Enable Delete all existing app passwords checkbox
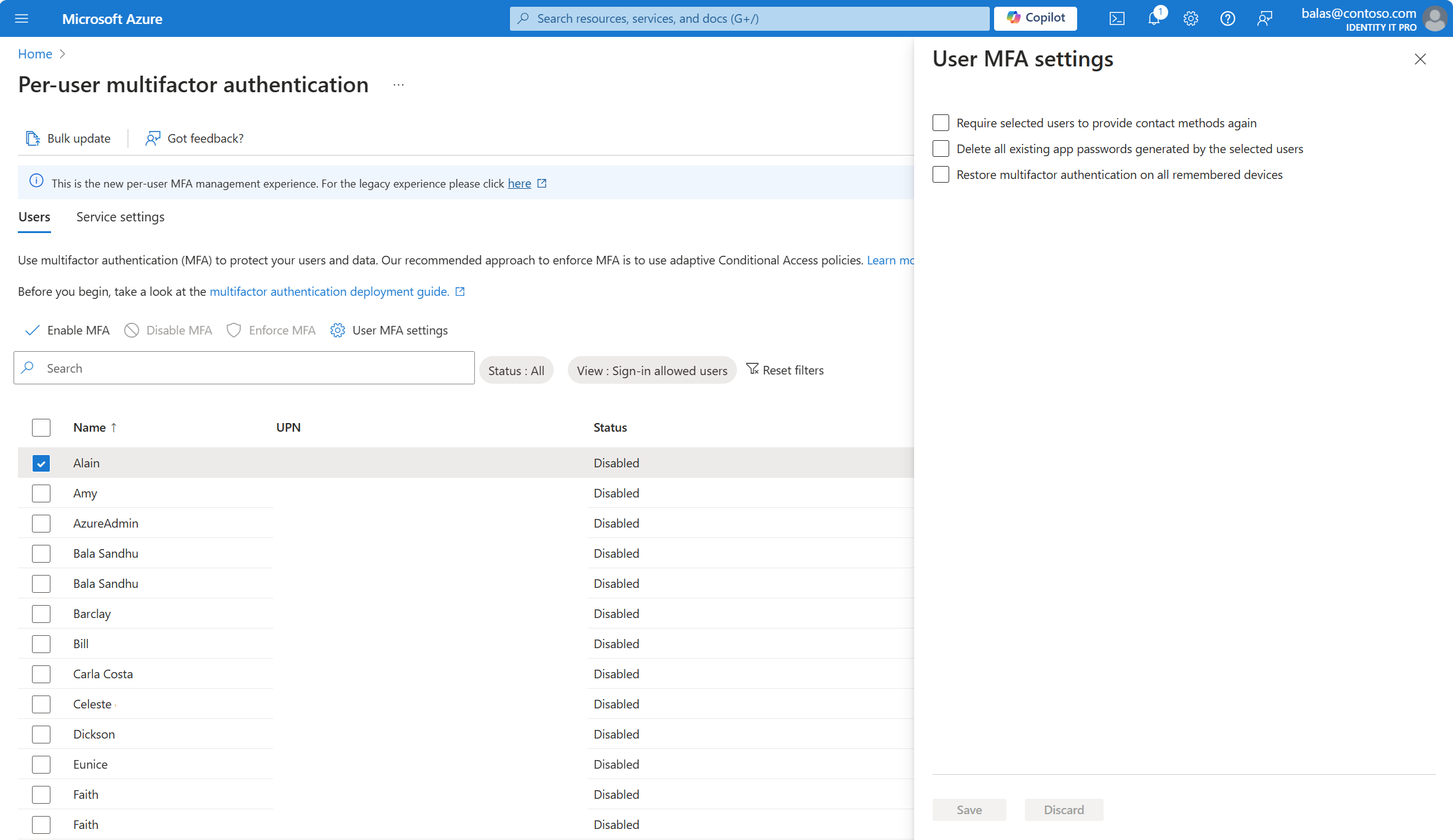1453x840 pixels. 940,149
